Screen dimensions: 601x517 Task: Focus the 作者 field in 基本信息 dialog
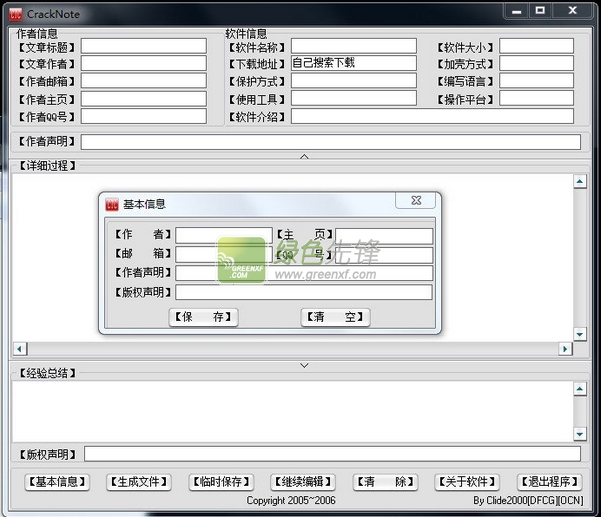point(224,236)
